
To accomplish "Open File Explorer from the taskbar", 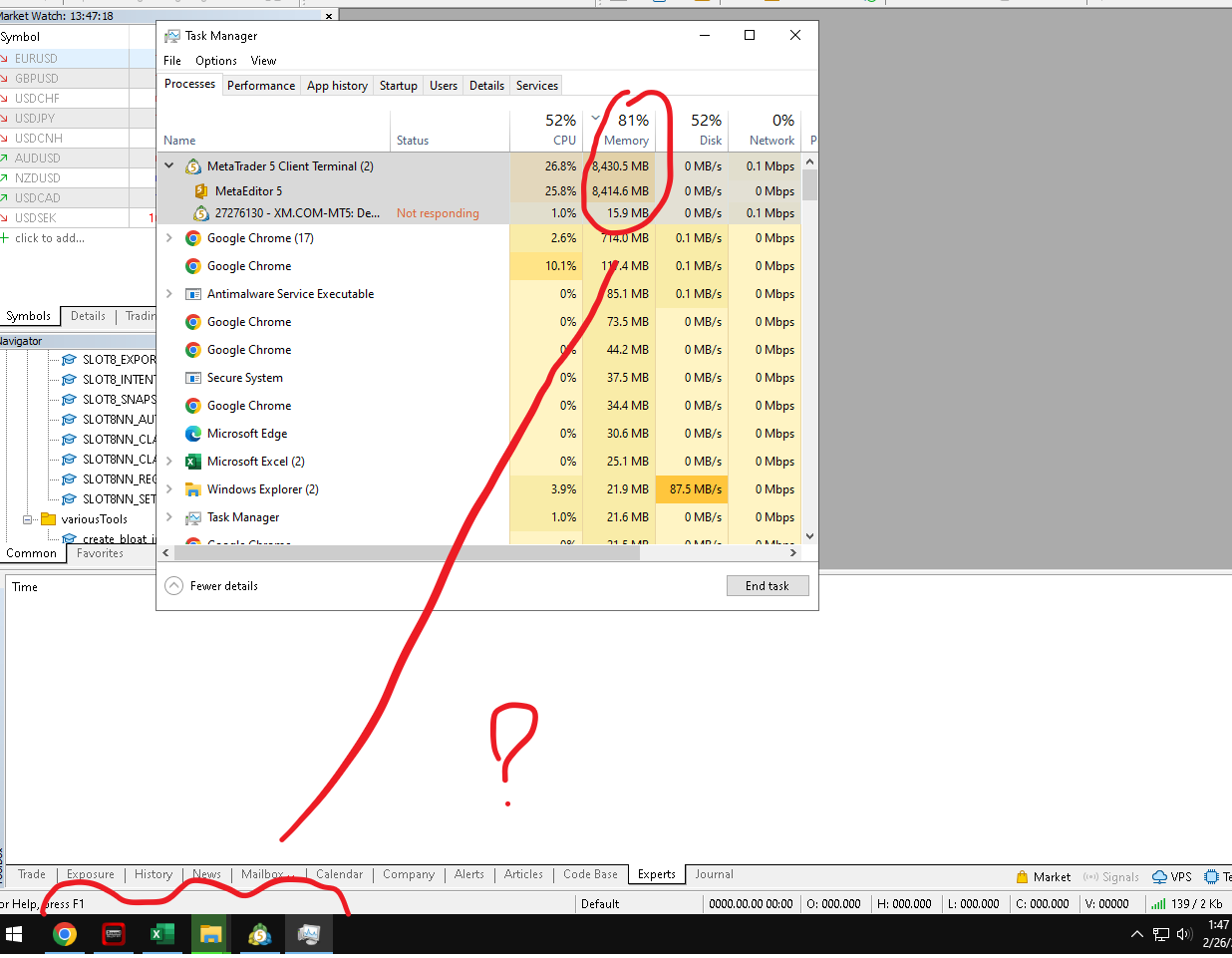I will tap(210, 934).
